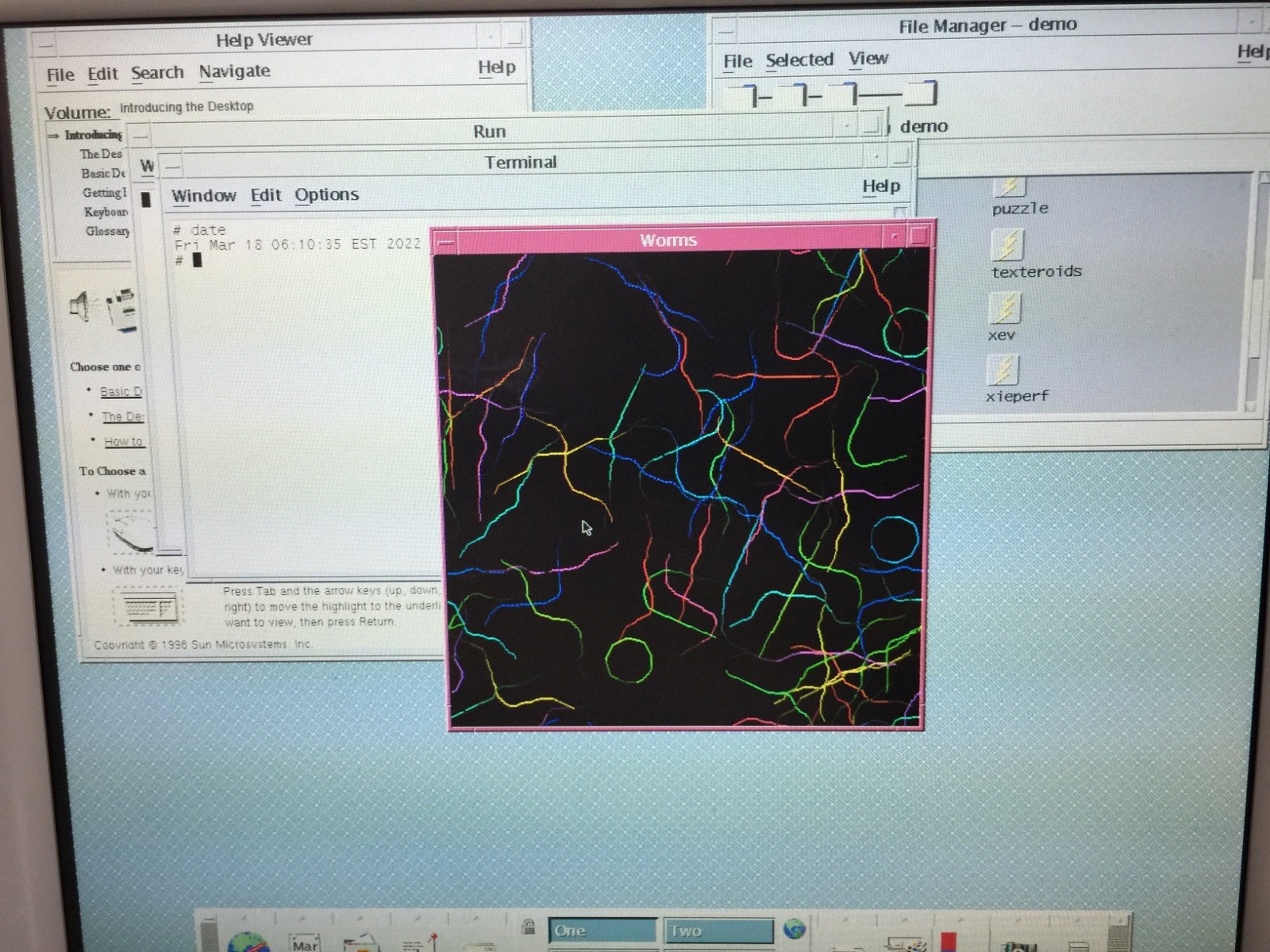
Task: Open Search menu in Help Viewer
Action: pos(157,73)
